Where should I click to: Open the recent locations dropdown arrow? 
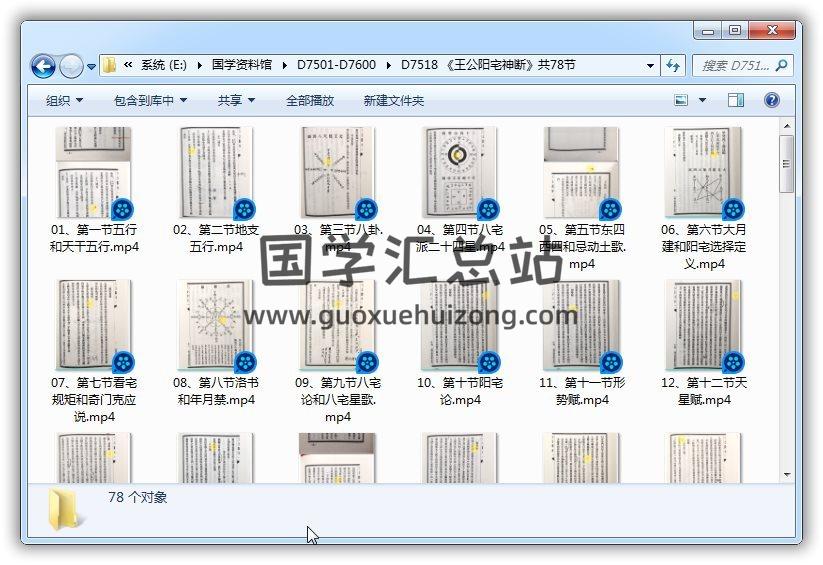point(91,67)
